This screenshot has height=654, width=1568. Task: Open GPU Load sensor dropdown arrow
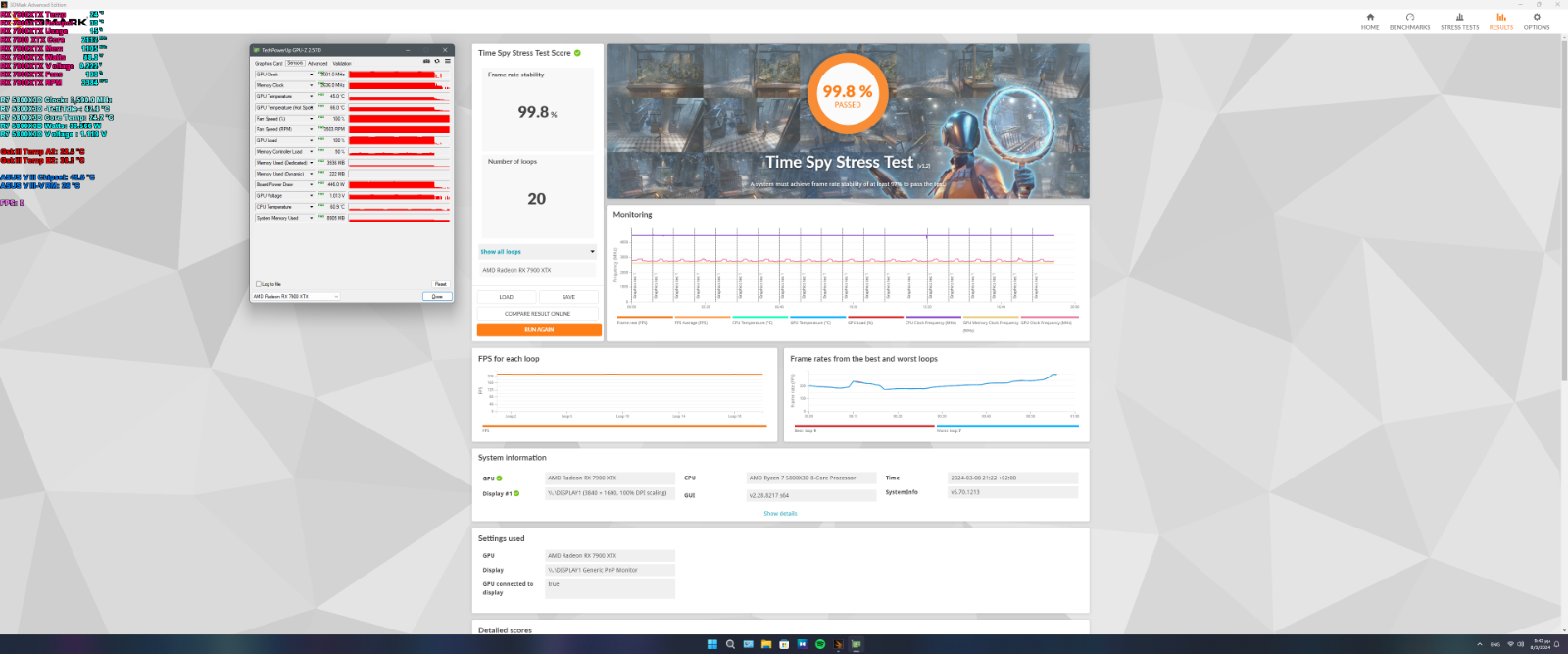click(312, 140)
